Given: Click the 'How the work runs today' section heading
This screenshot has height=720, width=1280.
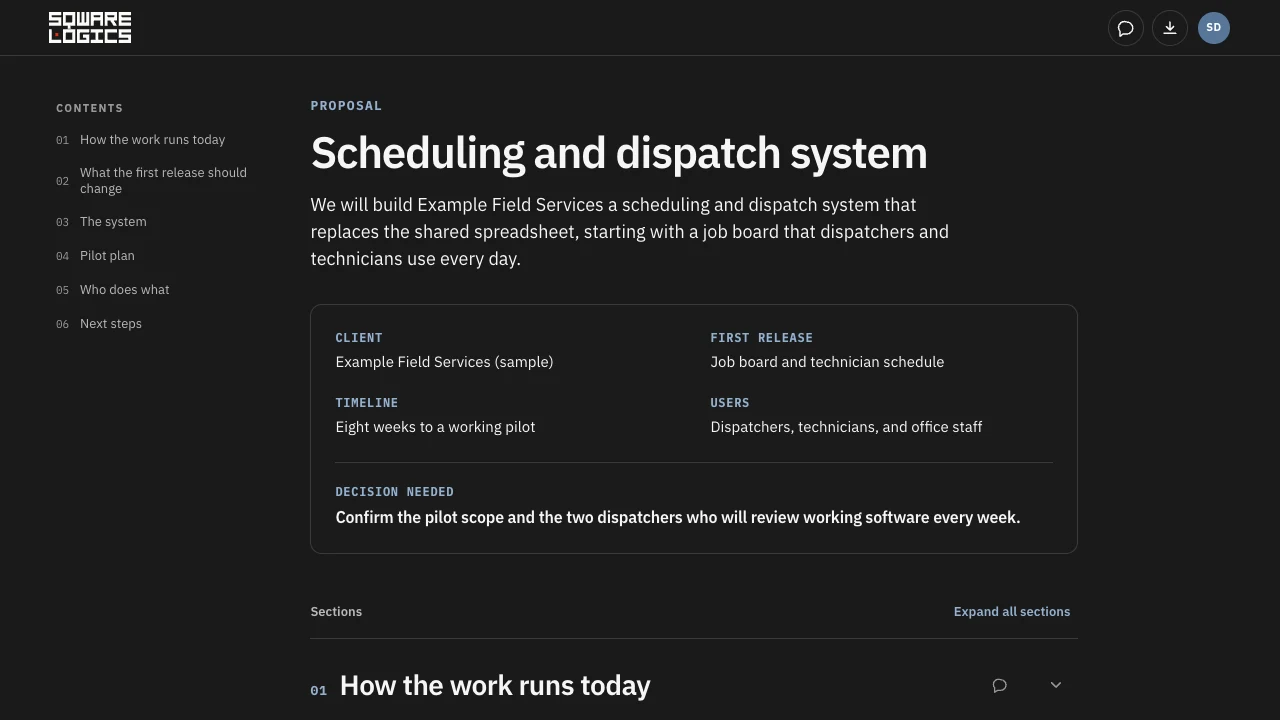Looking at the screenshot, I should 495,686.
